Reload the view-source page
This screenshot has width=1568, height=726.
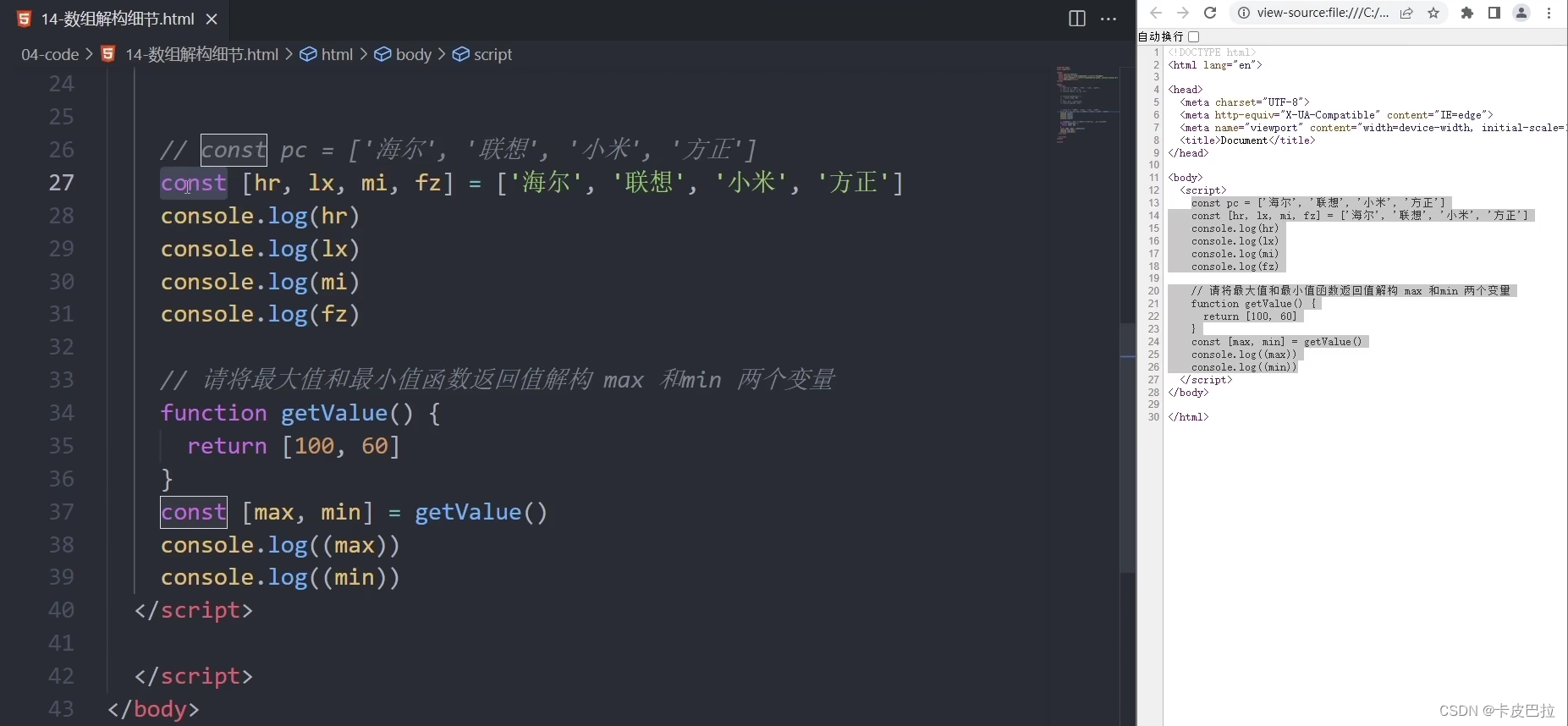tap(1210, 13)
